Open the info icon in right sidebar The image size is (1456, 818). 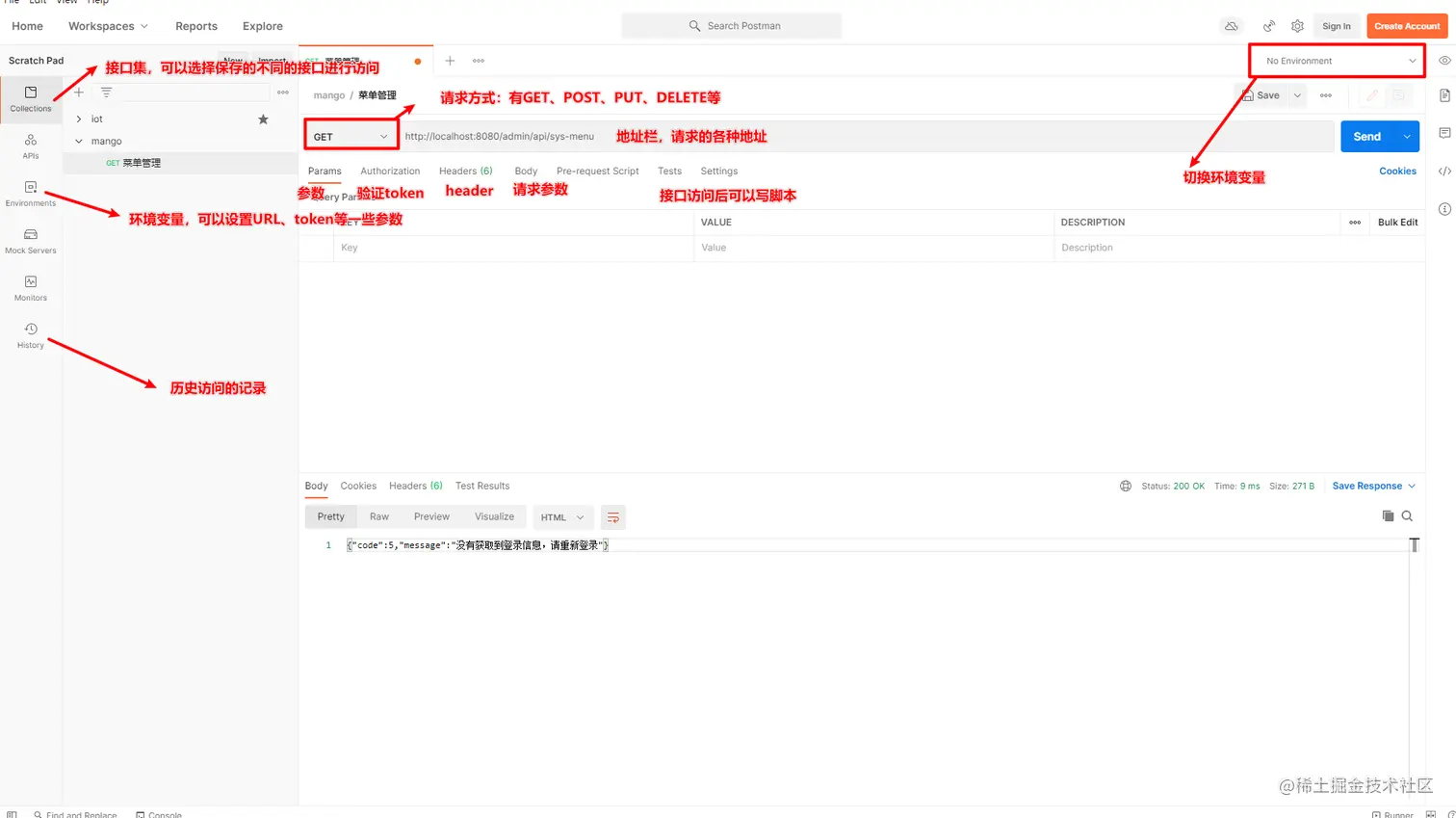(1444, 209)
